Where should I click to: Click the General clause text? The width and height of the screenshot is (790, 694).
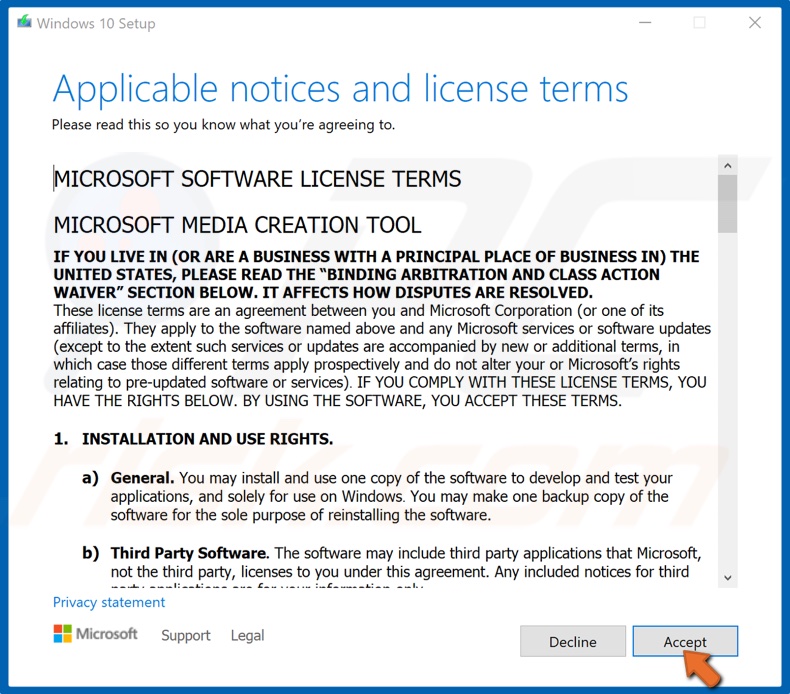(x=390, y=496)
